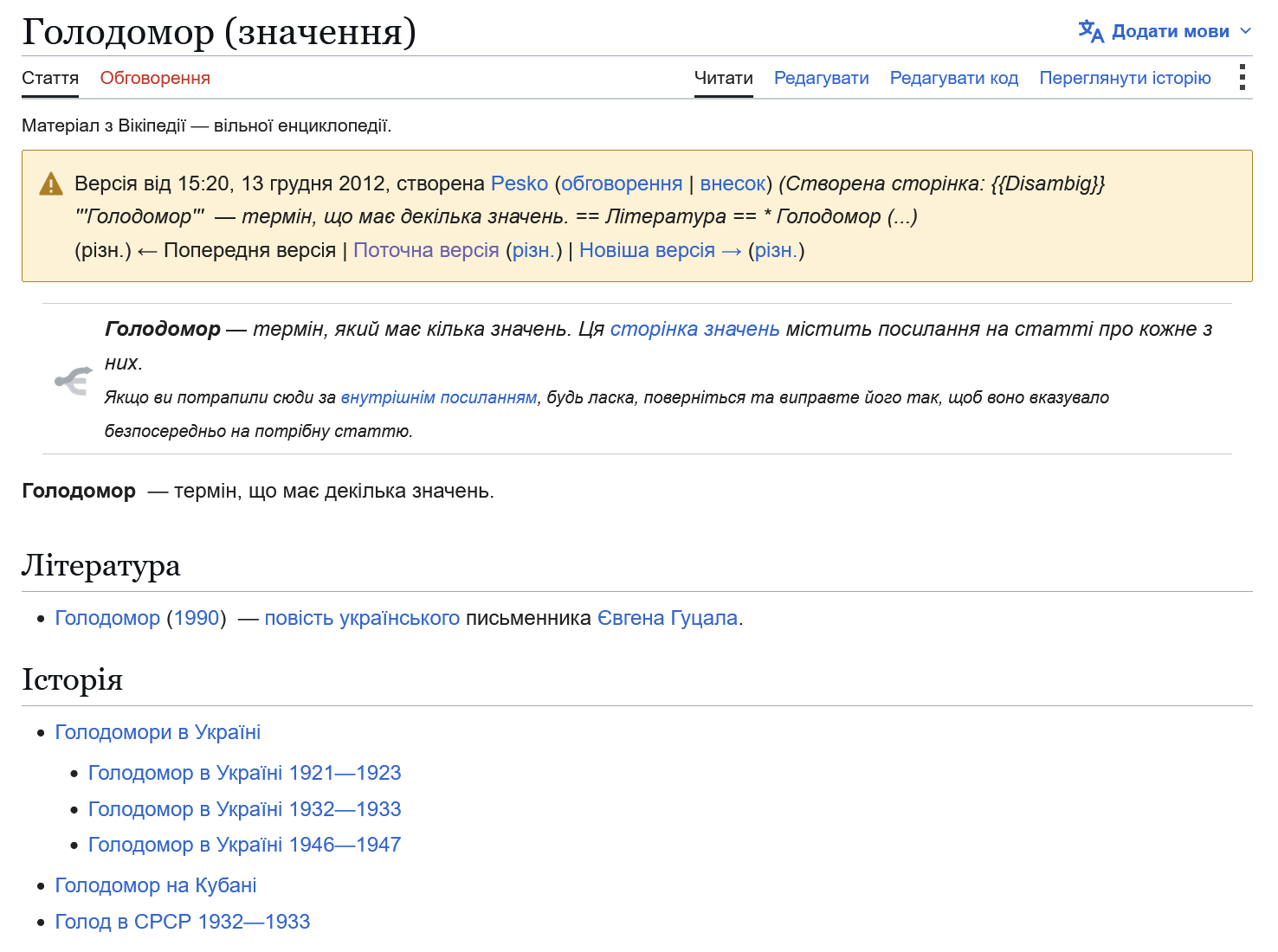1278x952 pixels.
Task: Open Голодомор в Україні 1921—1923 link
Action: 245,773
